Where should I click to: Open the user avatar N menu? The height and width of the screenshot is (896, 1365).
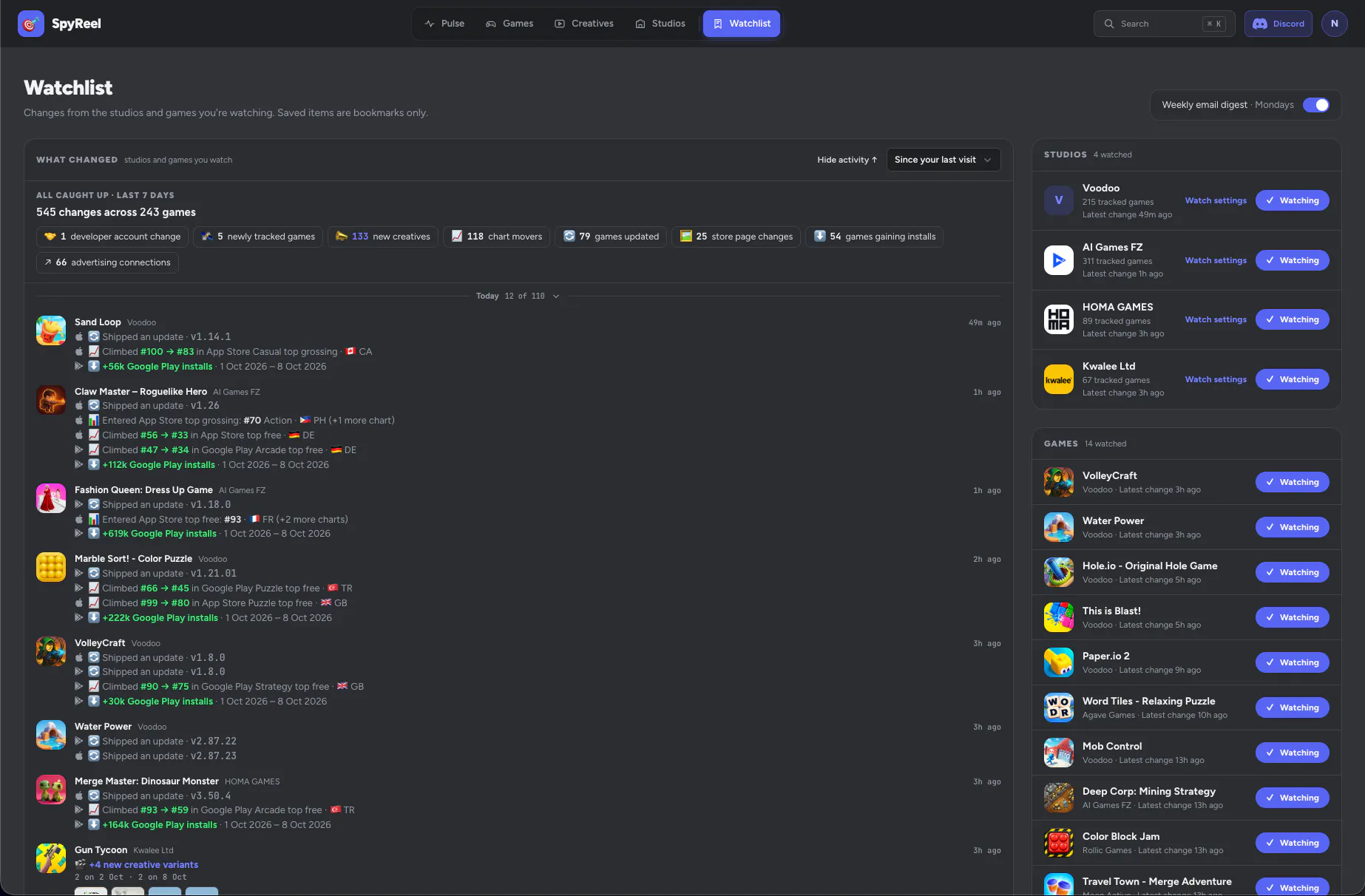[x=1334, y=24]
